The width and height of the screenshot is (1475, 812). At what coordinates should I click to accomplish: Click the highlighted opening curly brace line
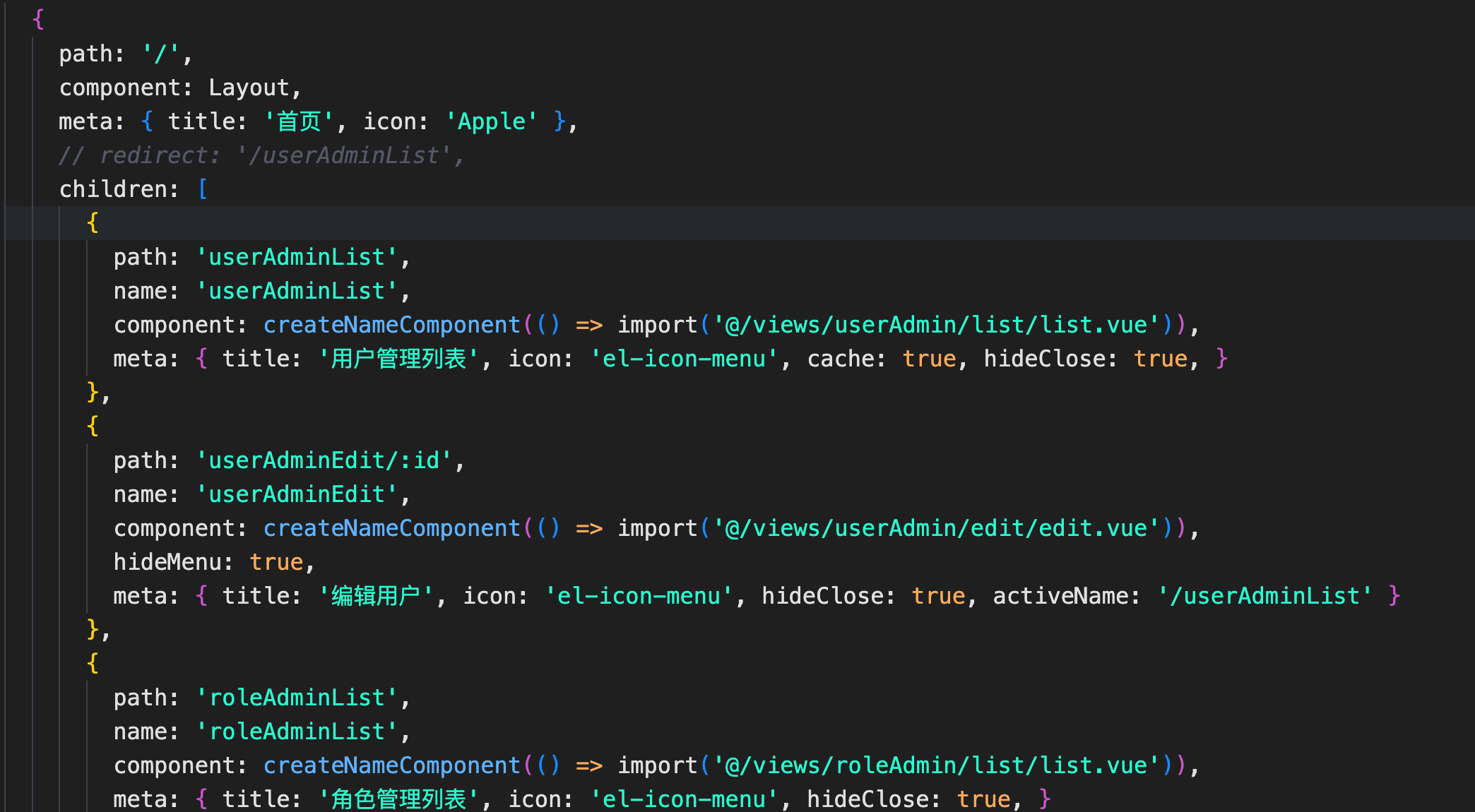pos(93,223)
